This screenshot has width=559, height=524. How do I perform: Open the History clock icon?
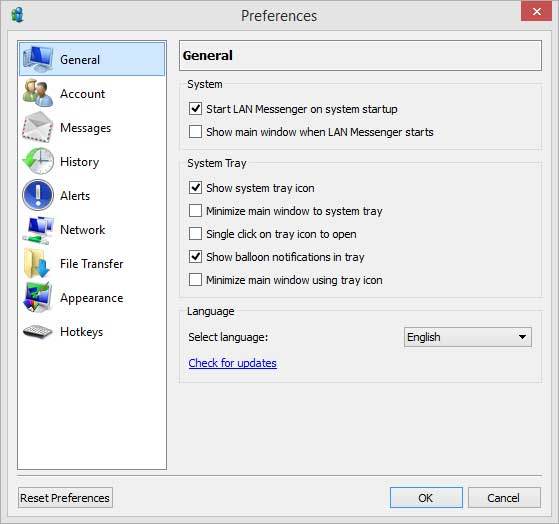38,161
